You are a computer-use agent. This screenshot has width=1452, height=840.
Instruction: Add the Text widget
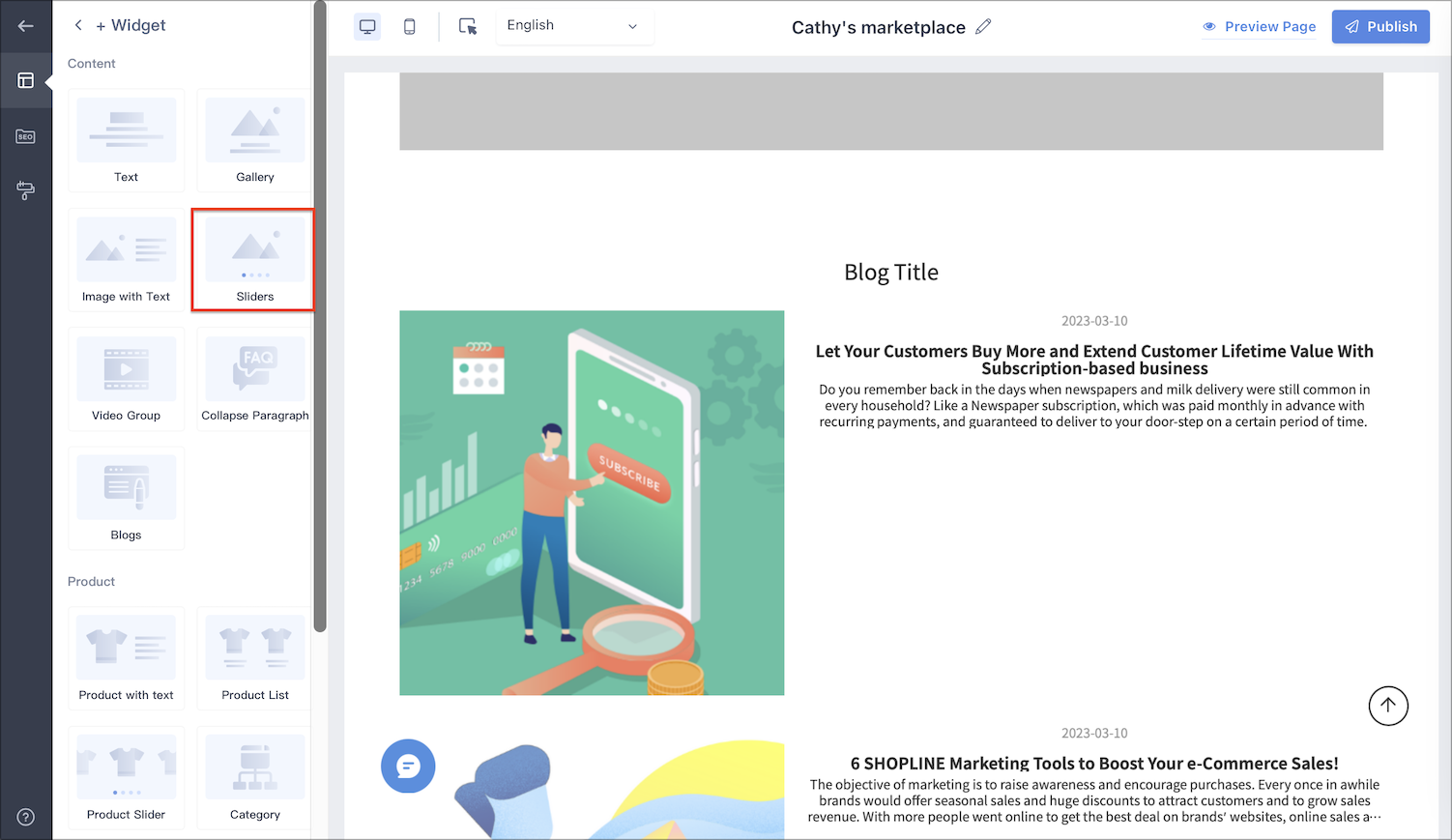[127, 140]
